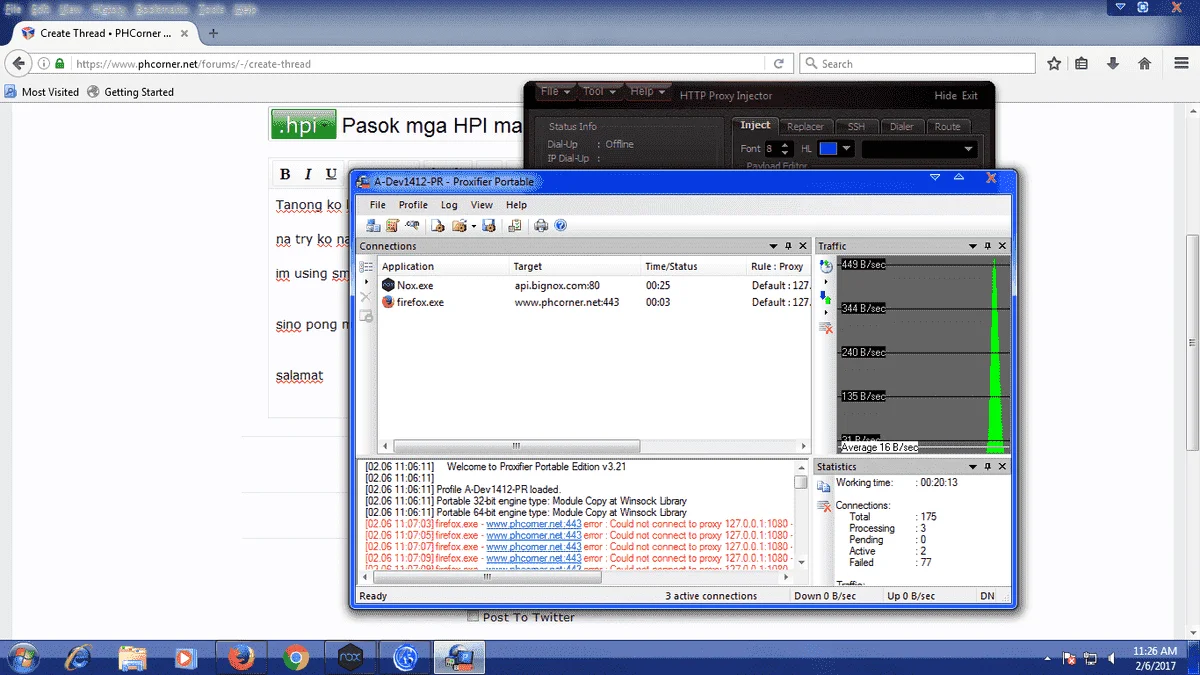Open File dropdown in HTTP Proxy Injector
The width and height of the screenshot is (1200, 675).
click(555, 92)
